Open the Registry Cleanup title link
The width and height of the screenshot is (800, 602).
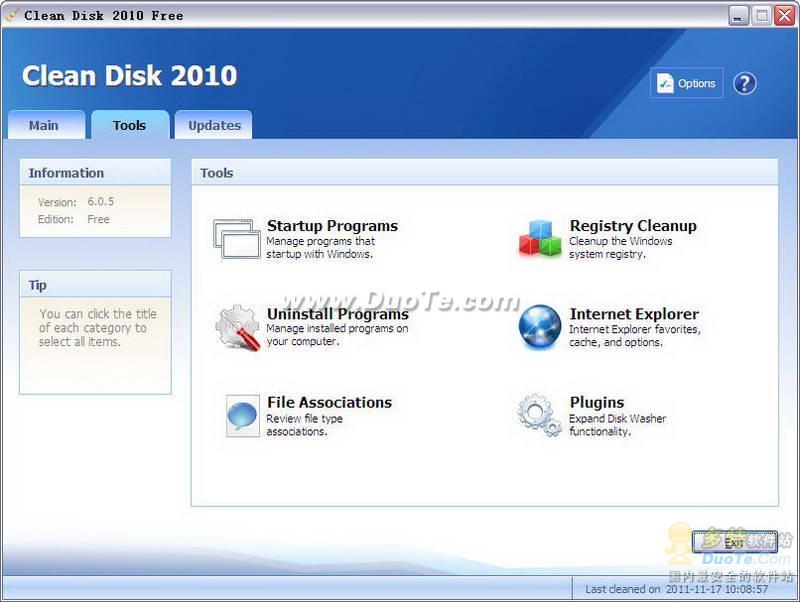tap(633, 225)
